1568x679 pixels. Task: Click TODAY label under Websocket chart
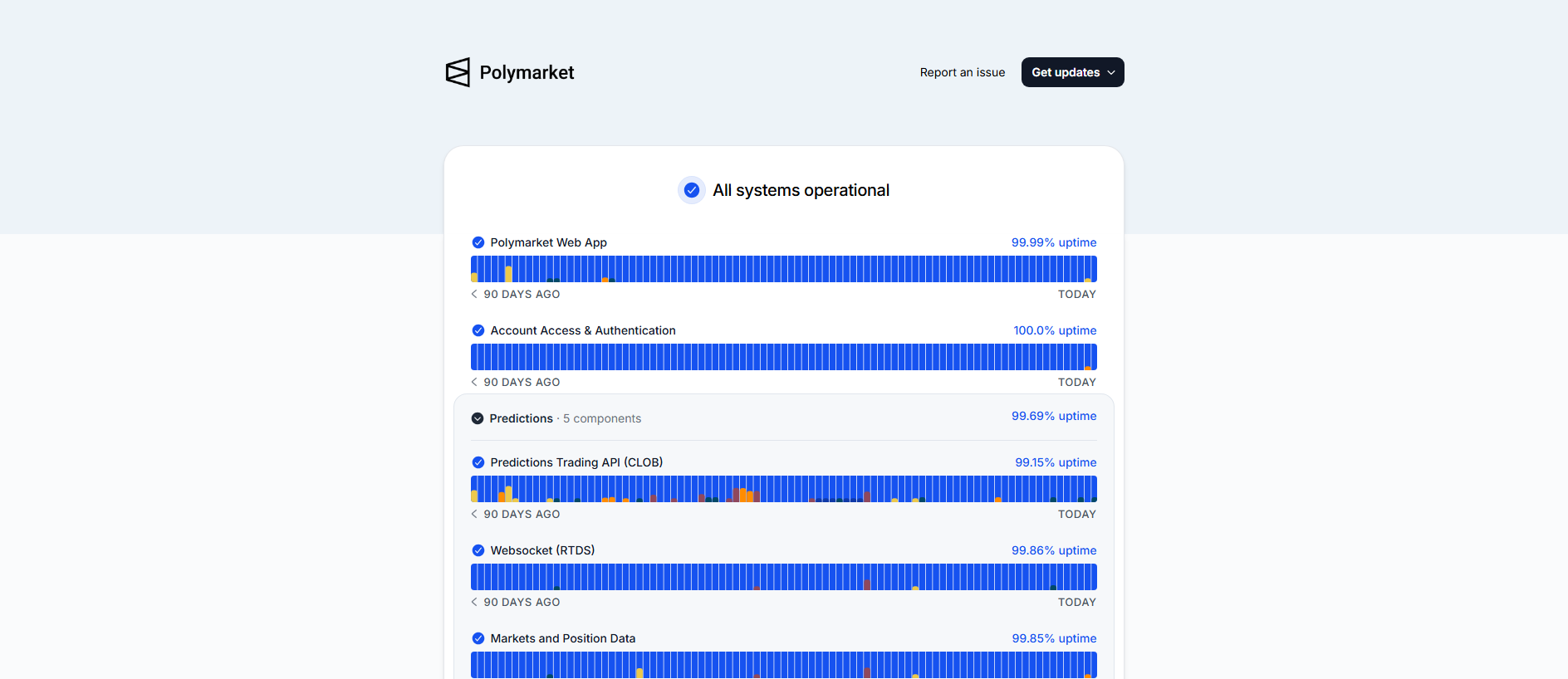1077,602
